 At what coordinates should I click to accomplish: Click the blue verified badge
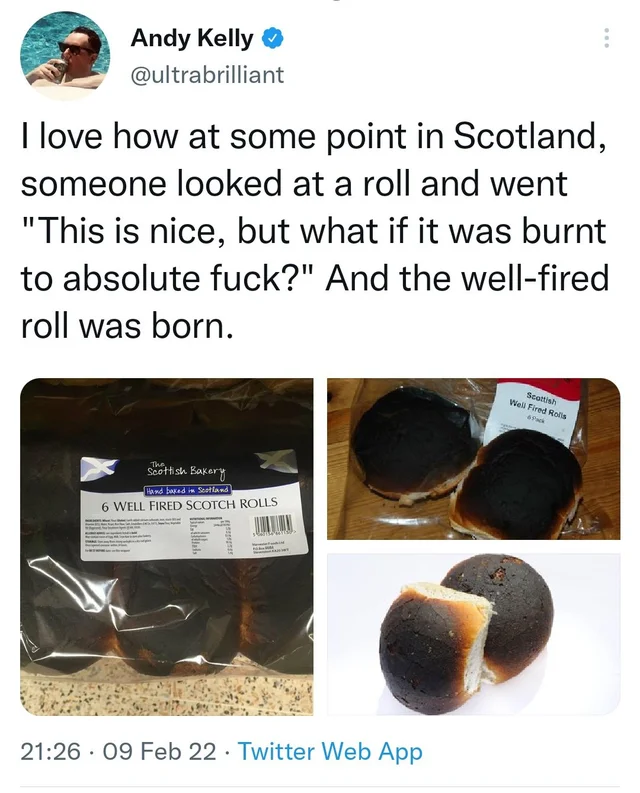pos(272,39)
